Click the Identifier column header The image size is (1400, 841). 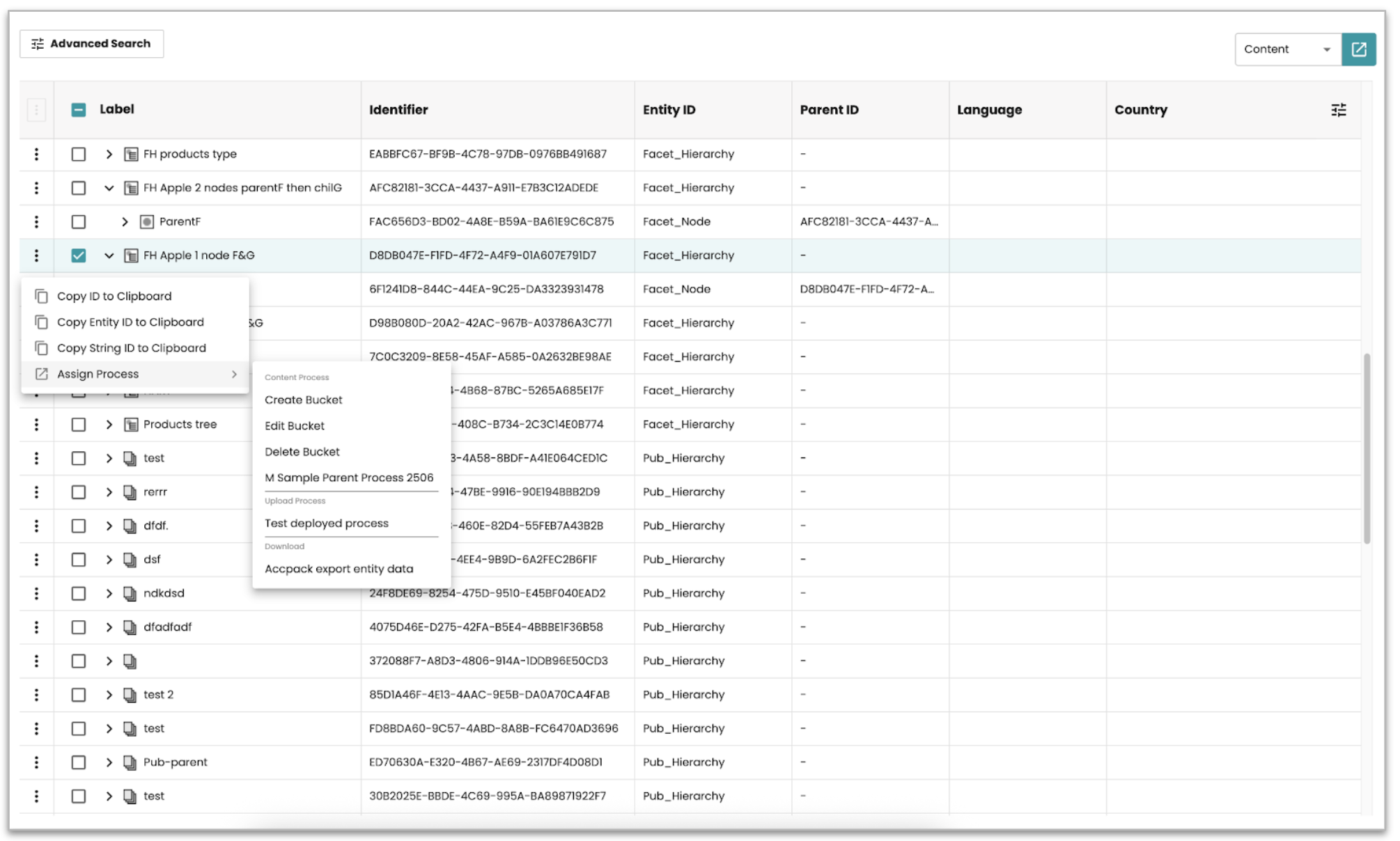(x=398, y=110)
